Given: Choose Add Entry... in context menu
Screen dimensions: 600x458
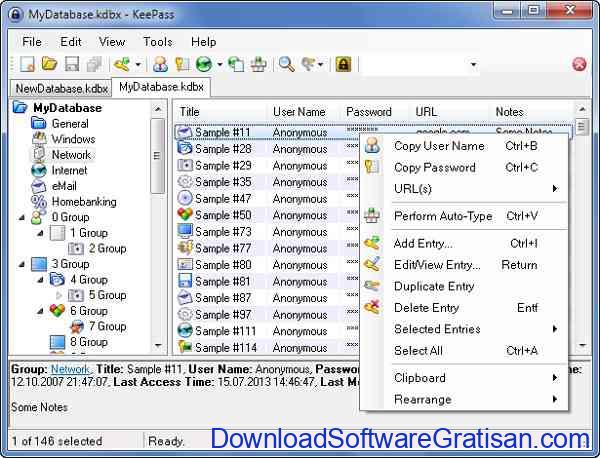Looking at the screenshot, I should [465, 243].
